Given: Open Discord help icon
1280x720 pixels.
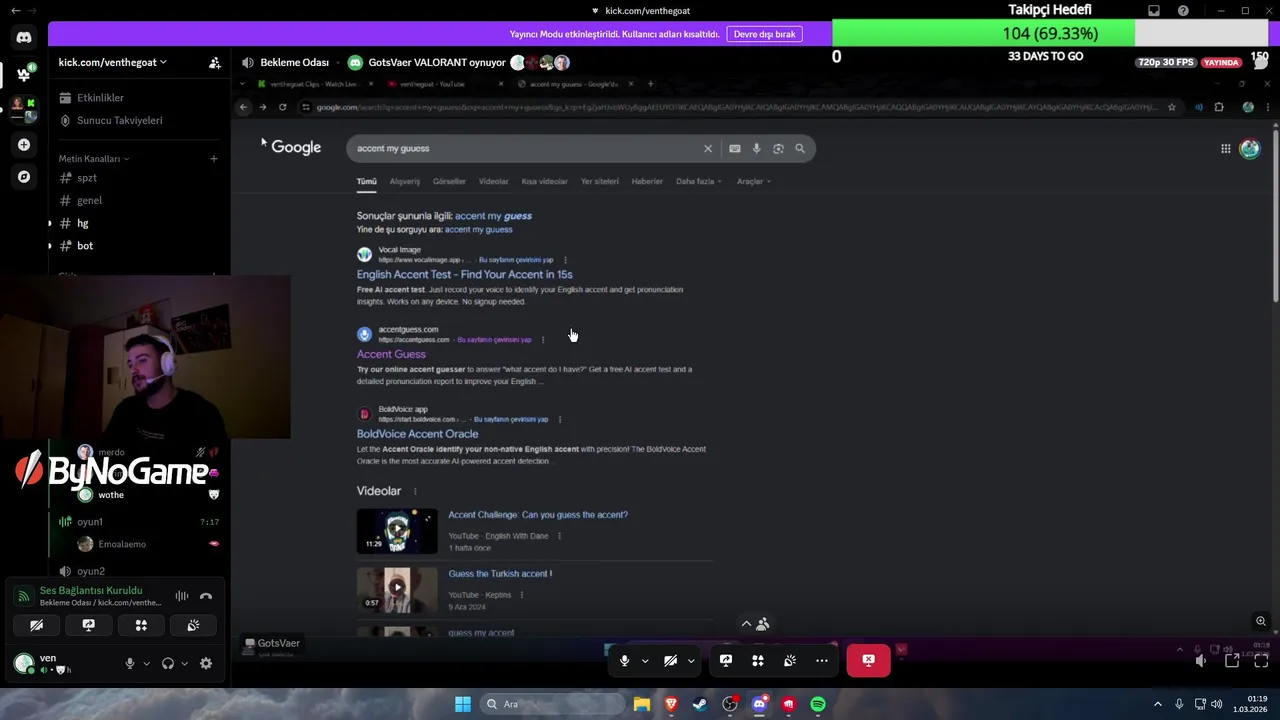Looking at the screenshot, I should [1184, 11].
